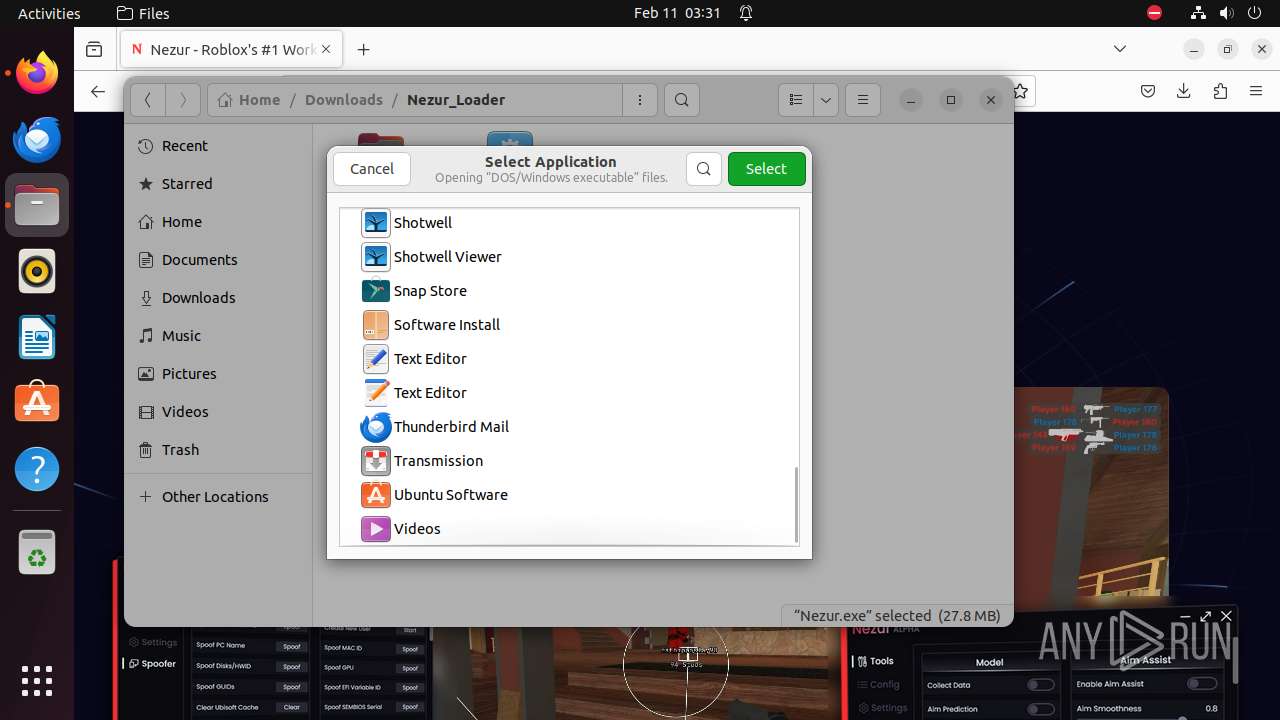Click Firefox back arrow

click(97, 91)
